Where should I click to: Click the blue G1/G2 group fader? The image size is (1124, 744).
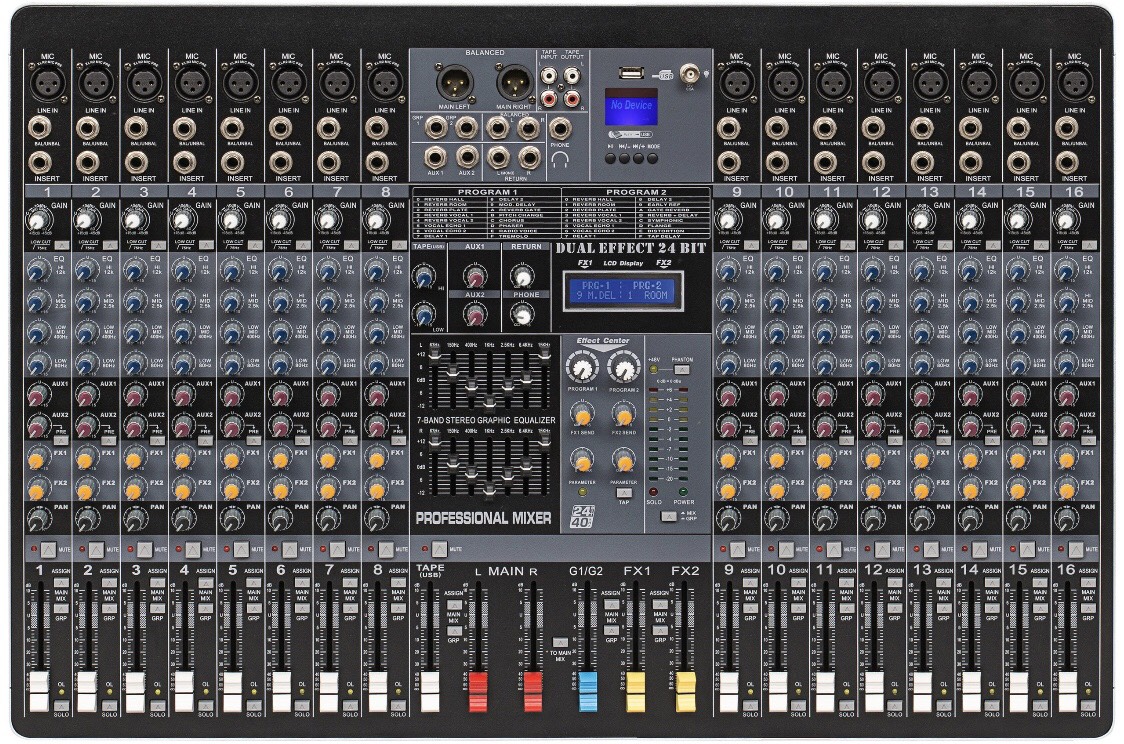tap(588, 692)
